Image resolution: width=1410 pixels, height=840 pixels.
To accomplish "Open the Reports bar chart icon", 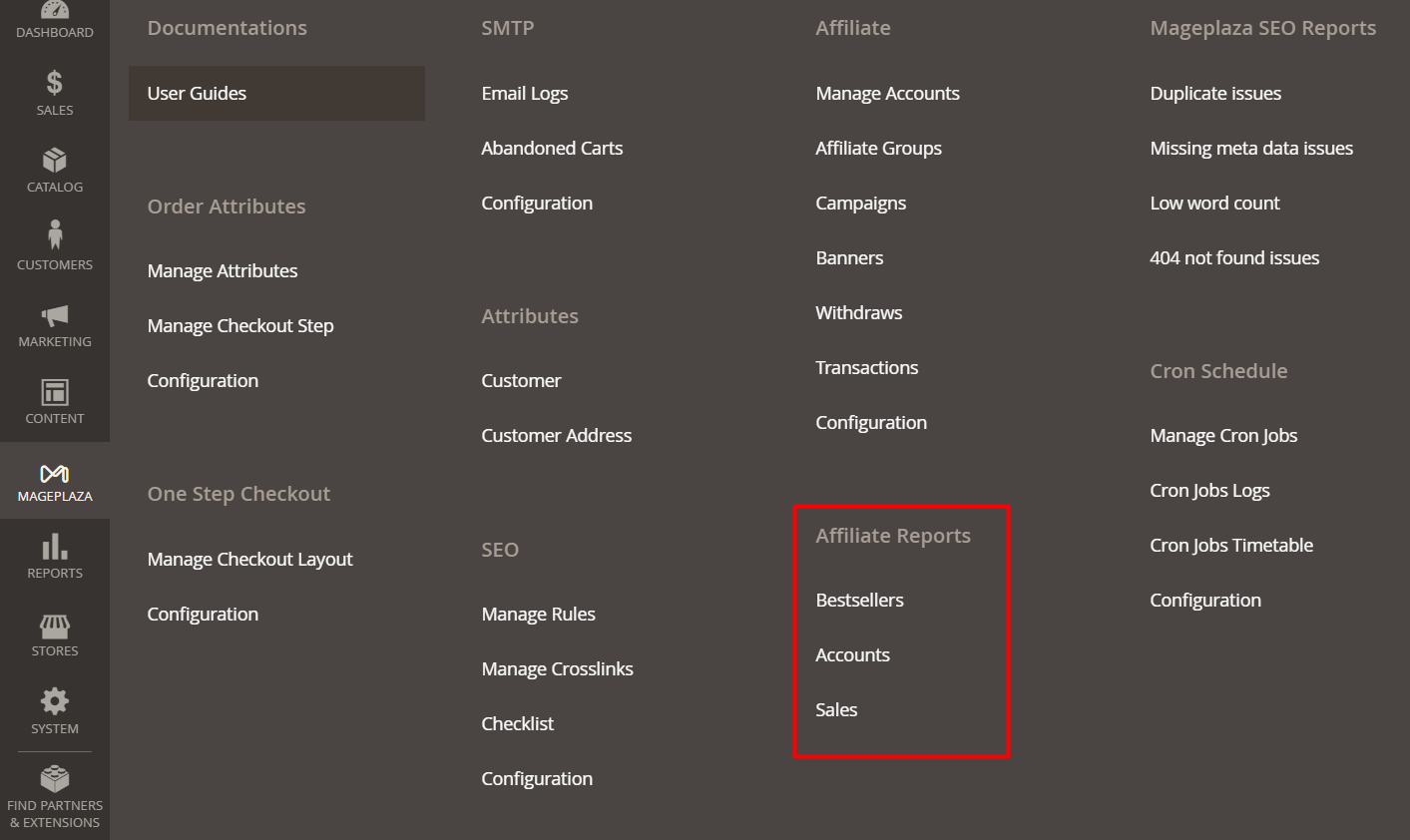I will [55, 547].
